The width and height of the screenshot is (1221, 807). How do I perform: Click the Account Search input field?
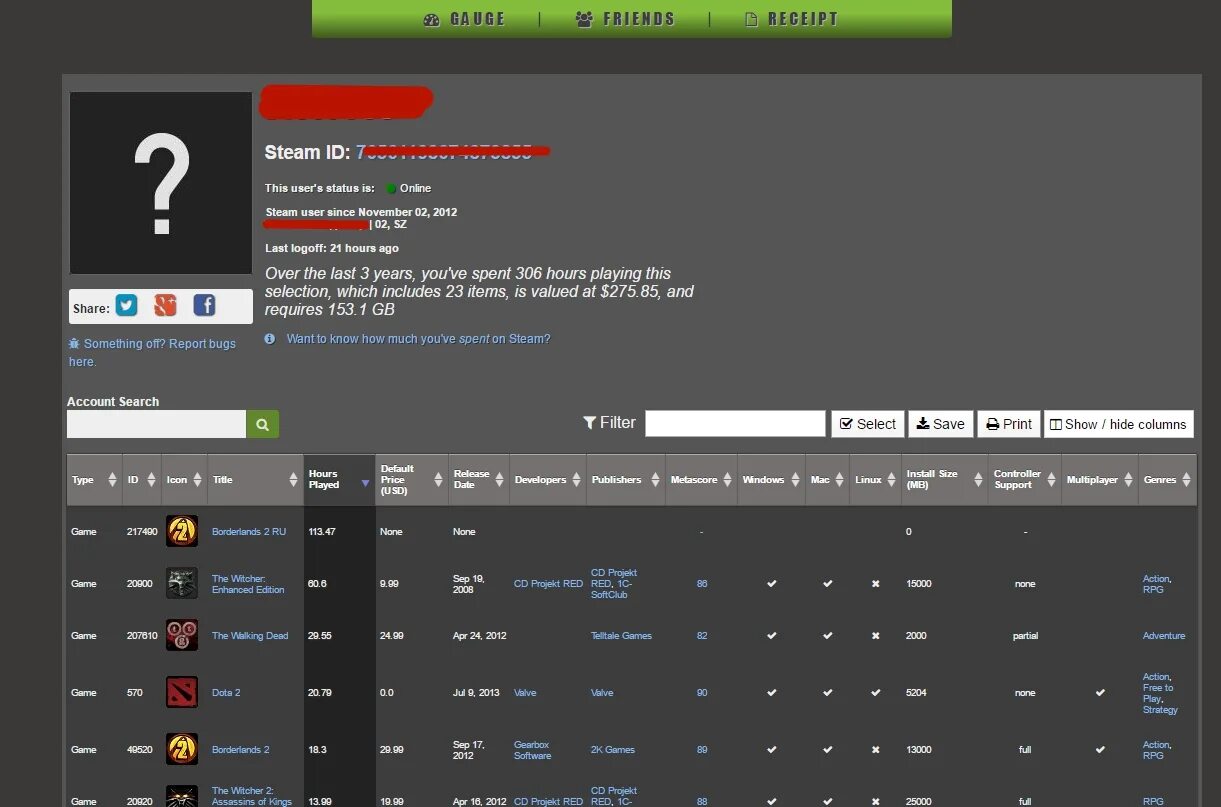click(x=156, y=424)
